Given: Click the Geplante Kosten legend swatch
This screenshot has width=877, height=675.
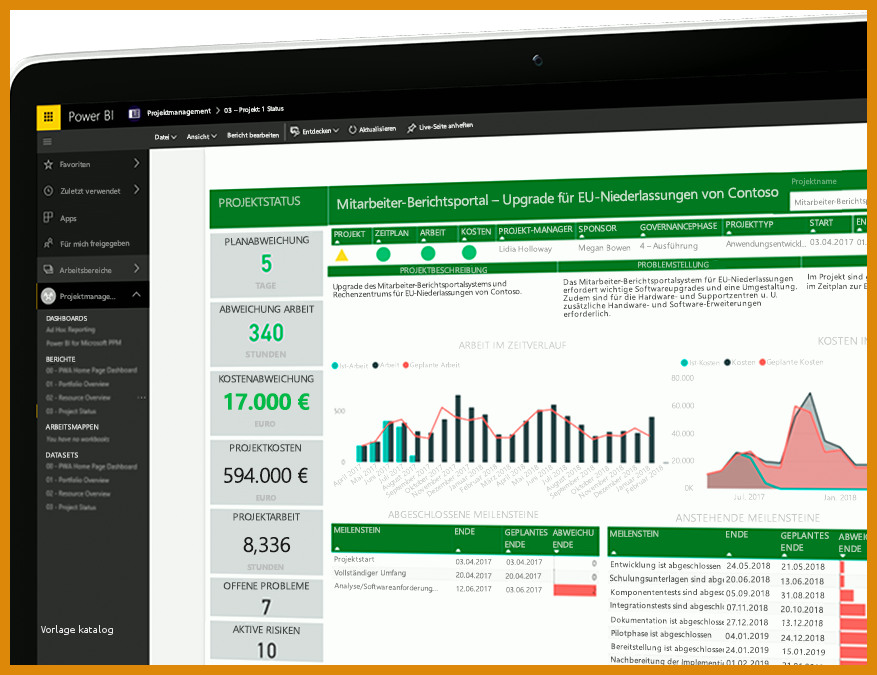Looking at the screenshot, I should click(762, 362).
